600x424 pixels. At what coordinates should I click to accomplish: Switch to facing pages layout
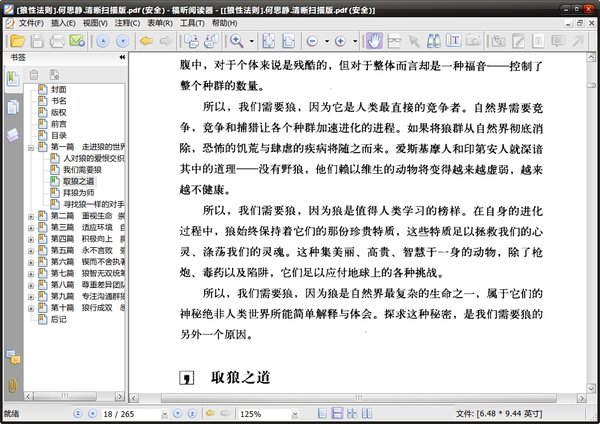(x=366, y=413)
